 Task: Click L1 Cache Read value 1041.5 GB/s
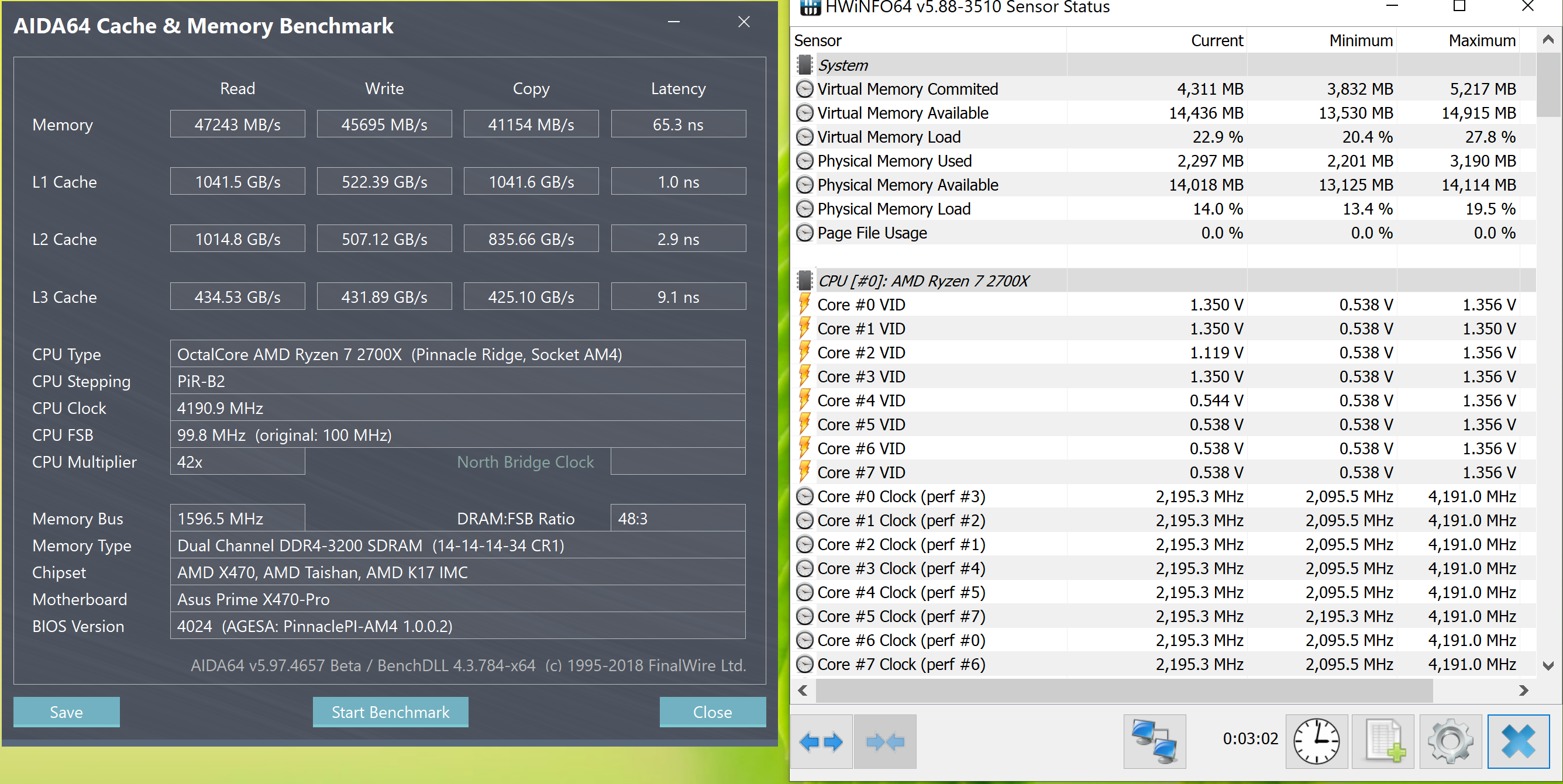click(237, 182)
